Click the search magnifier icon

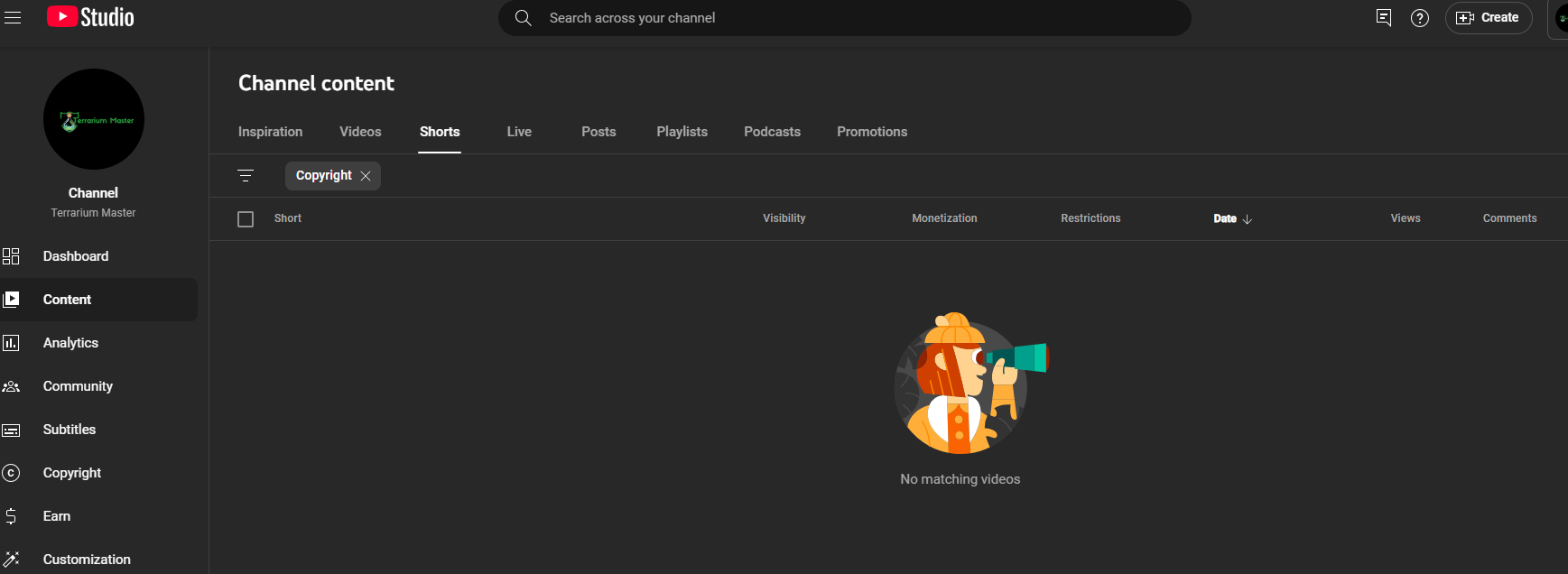pos(523,18)
